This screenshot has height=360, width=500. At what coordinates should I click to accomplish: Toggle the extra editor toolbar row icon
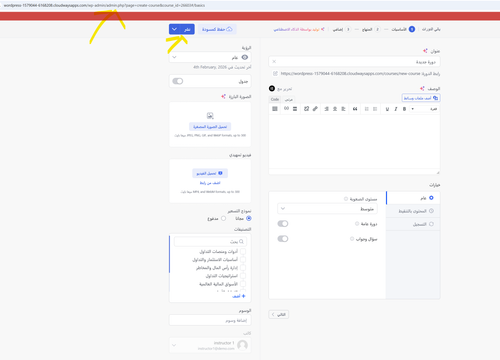(x=275, y=109)
